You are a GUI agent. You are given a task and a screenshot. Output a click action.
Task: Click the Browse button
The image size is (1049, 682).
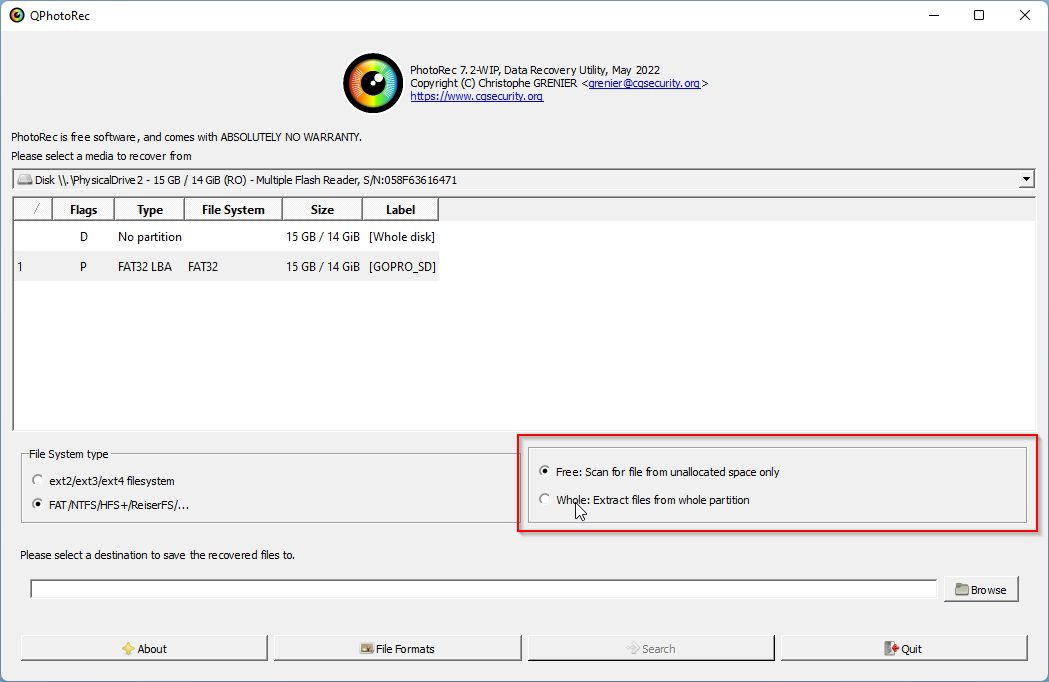pos(981,590)
